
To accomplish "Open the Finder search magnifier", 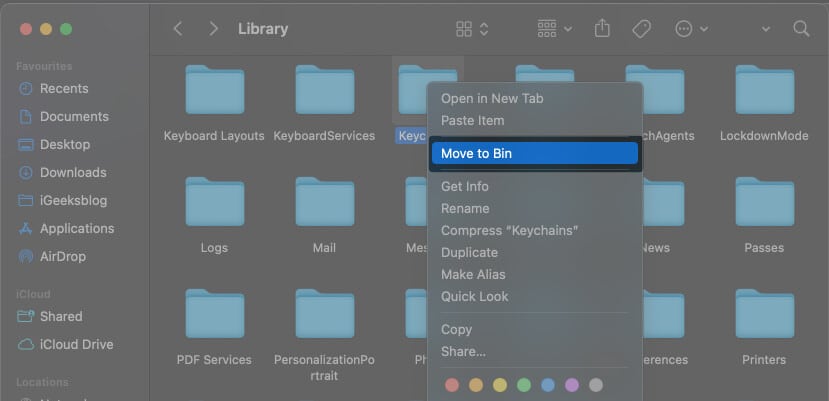I will click(x=801, y=29).
